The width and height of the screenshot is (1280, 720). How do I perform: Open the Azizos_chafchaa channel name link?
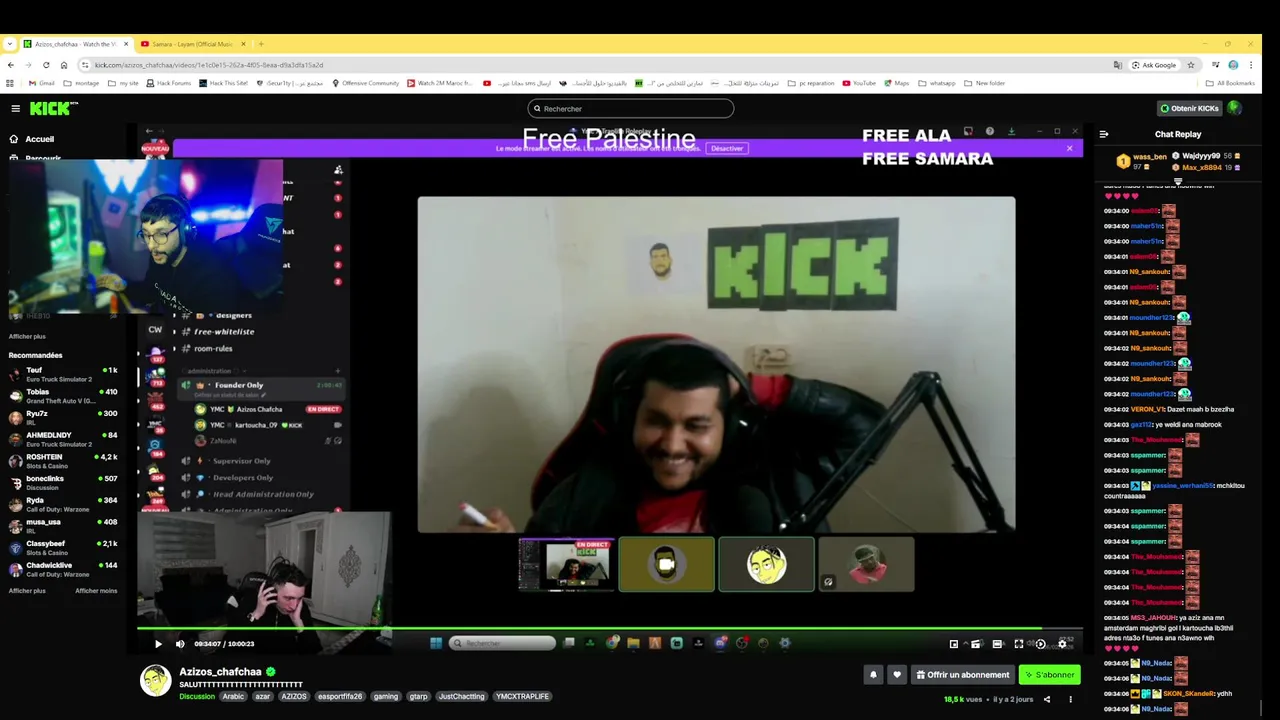coord(220,672)
